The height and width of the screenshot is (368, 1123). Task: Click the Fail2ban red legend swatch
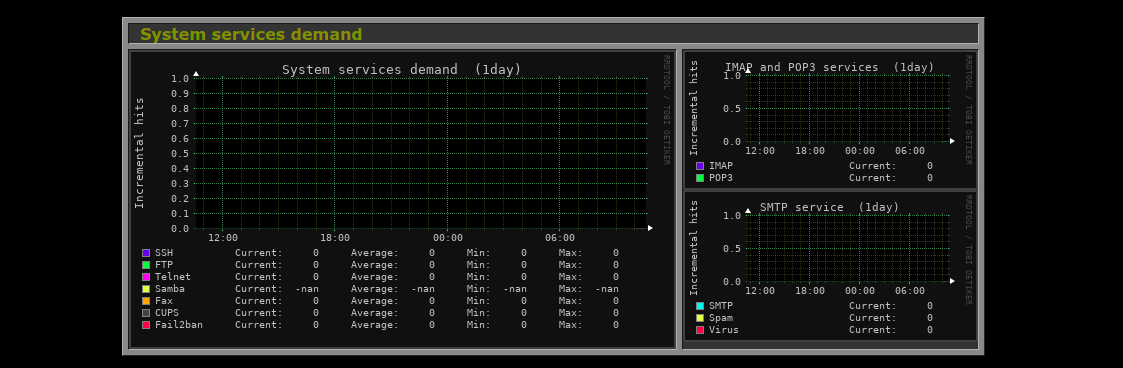pos(146,325)
